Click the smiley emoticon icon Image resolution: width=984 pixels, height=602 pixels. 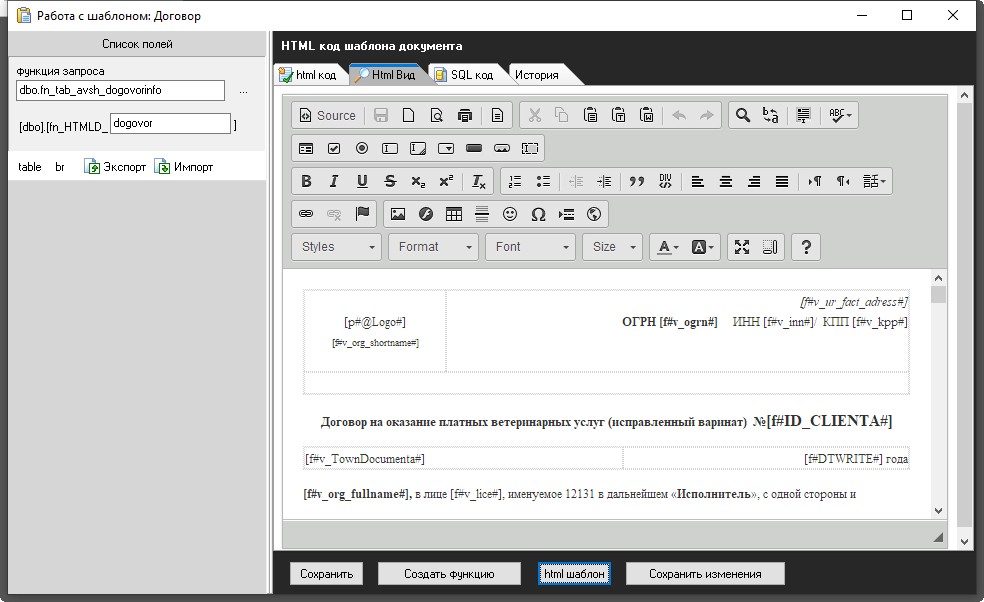[x=510, y=213]
